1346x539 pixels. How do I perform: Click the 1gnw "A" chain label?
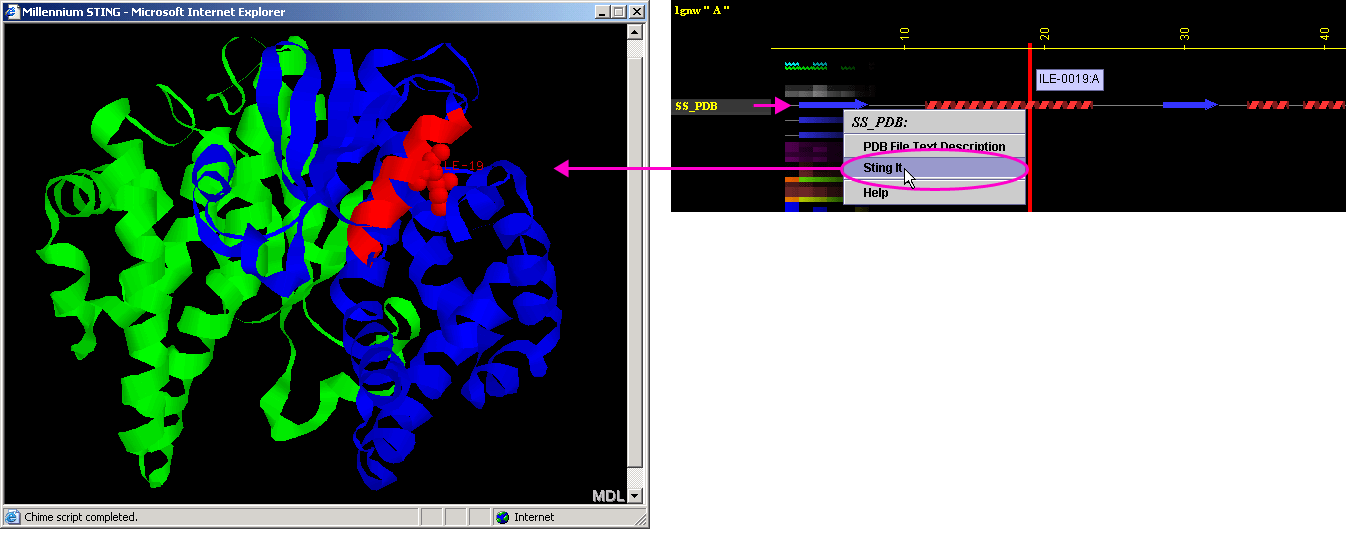coord(702,9)
